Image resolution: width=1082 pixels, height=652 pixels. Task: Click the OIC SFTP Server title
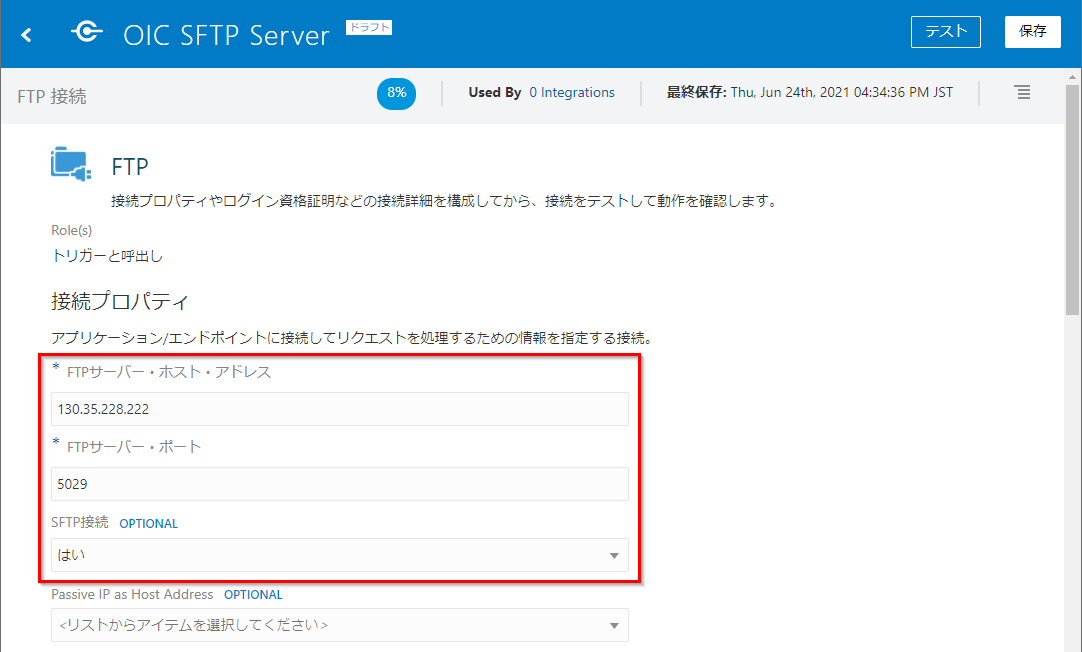[226, 36]
